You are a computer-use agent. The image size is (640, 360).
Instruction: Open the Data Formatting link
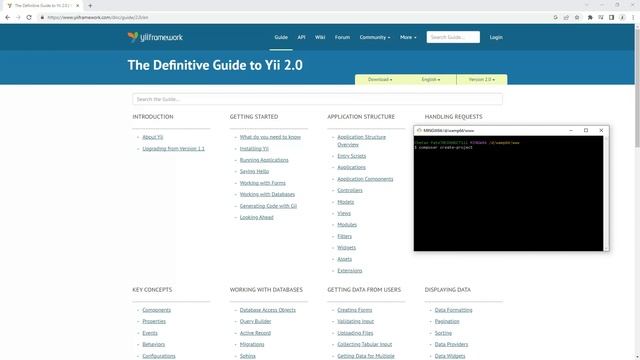coord(453,310)
